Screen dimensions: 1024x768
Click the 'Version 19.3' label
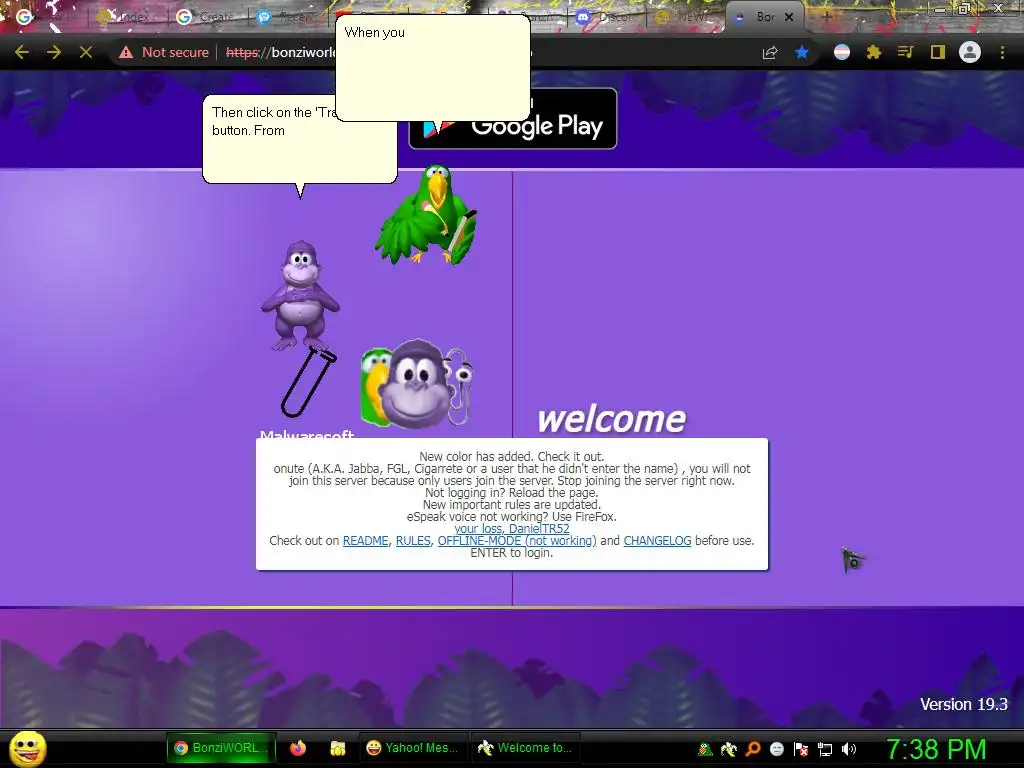pos(964,704)
